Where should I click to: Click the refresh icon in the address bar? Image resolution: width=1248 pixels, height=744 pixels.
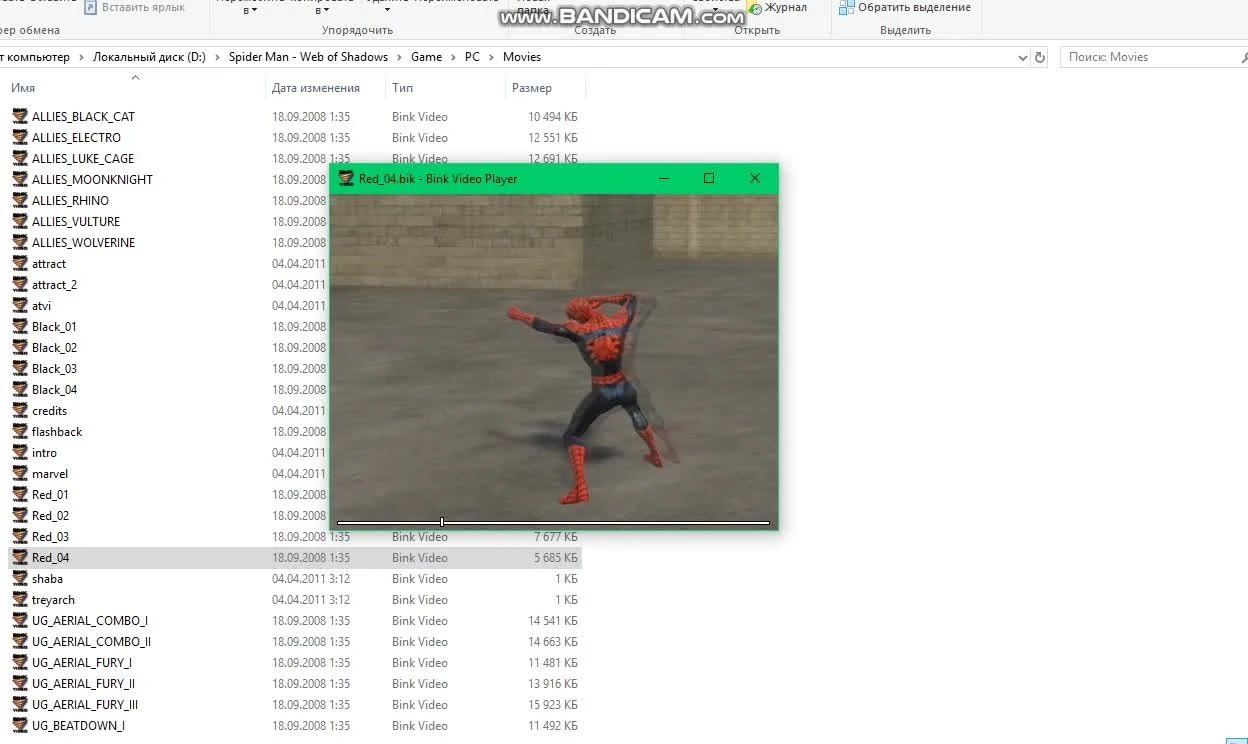1039,57
